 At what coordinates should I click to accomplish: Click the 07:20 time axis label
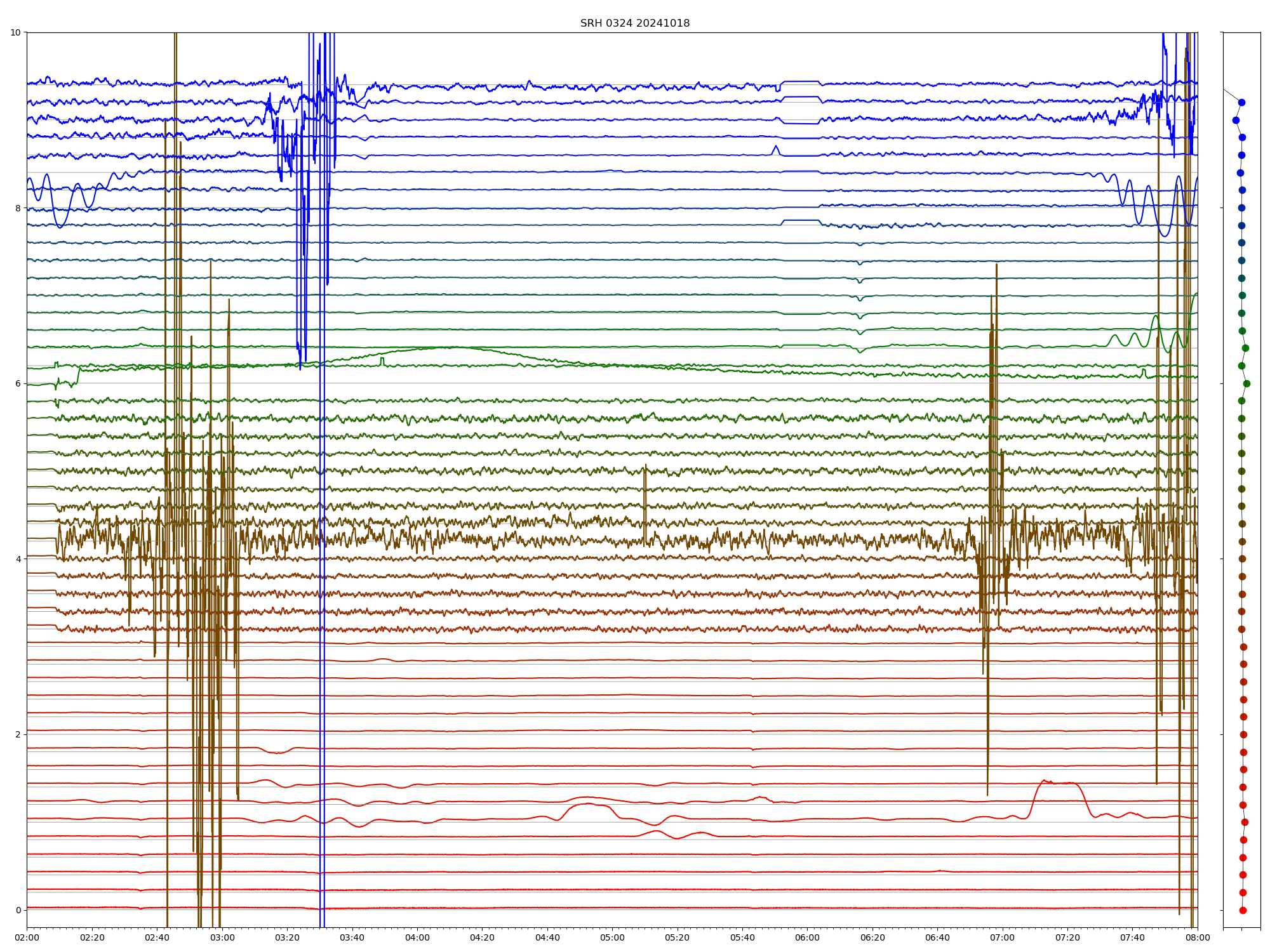click(1067, 937)
